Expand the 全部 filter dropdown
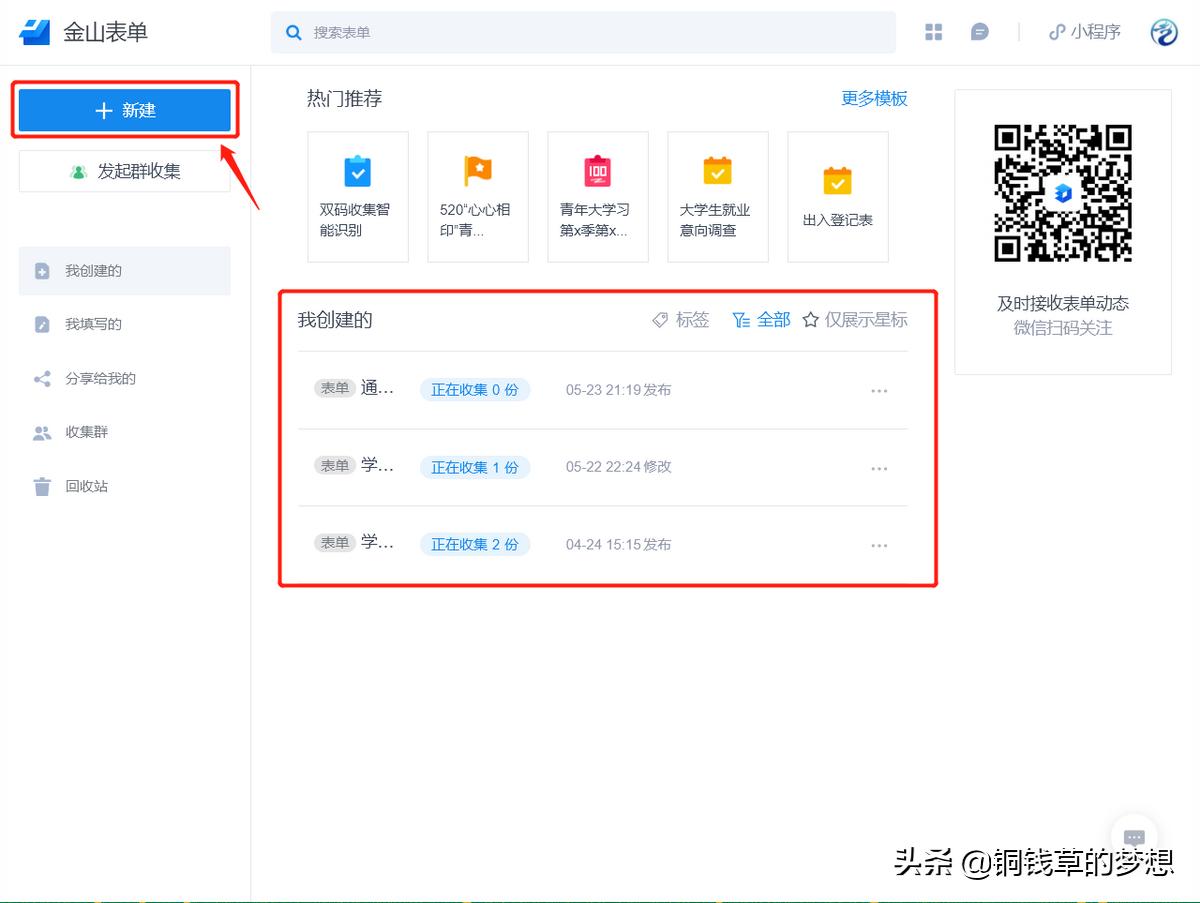1200x903 pixels. [x=762, y=320]
